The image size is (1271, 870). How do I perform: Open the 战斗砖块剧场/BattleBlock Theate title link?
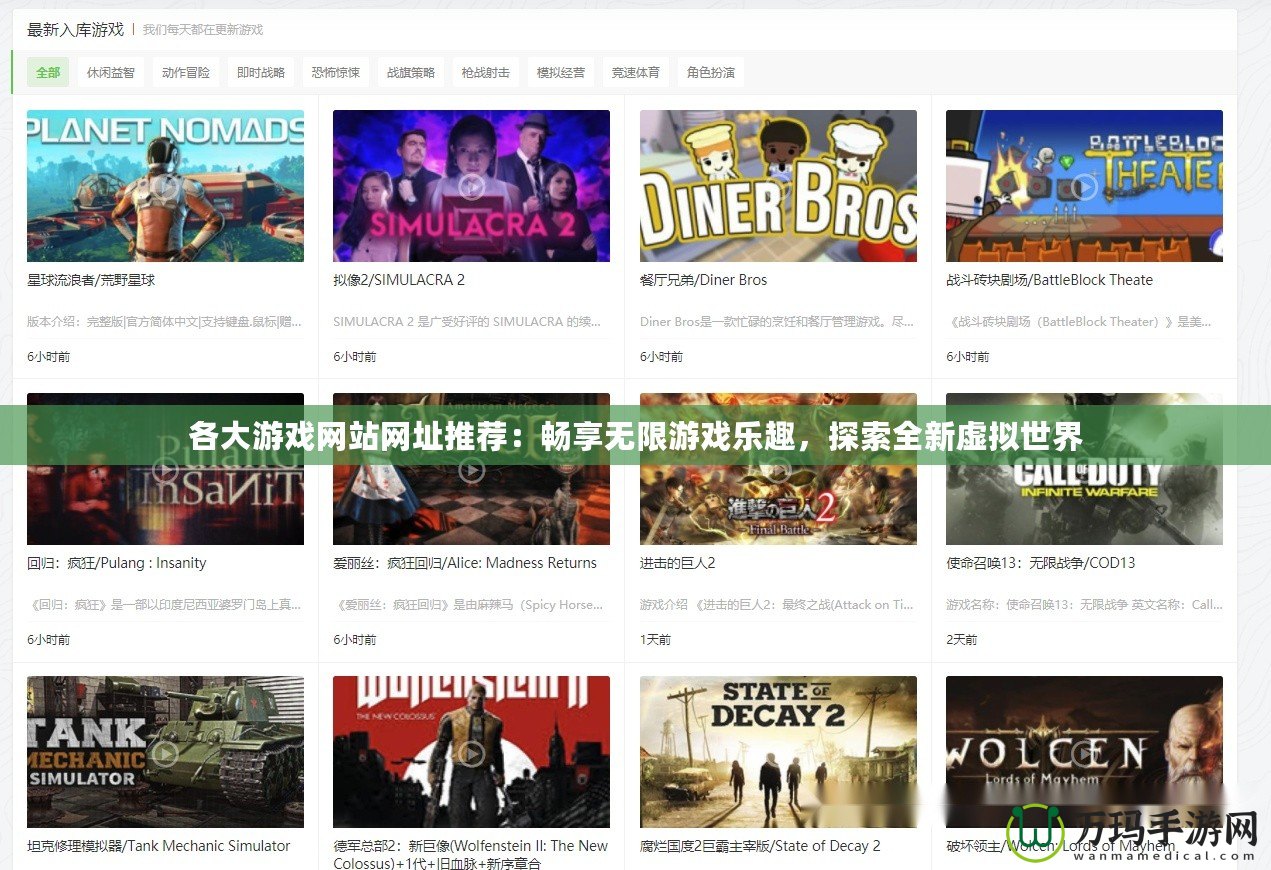[x=1050, y=280]
